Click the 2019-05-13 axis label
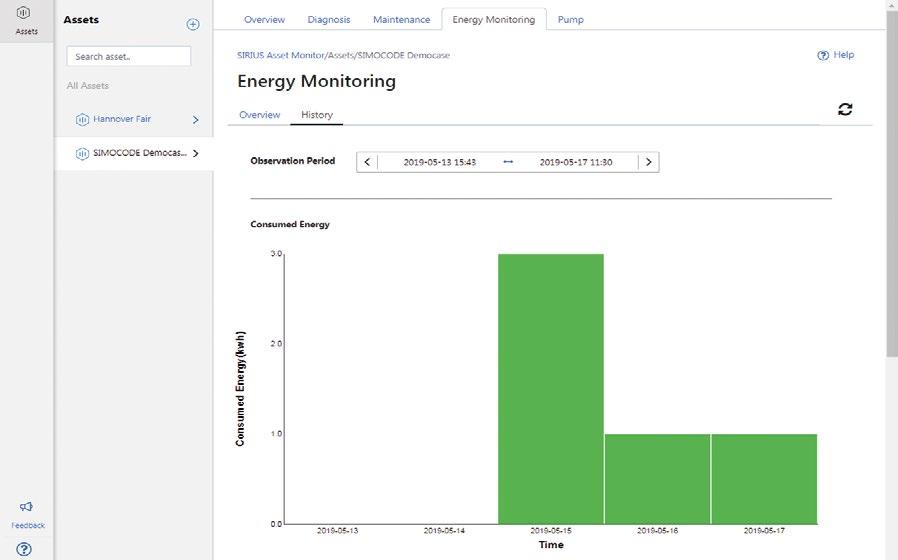Screen dimensions: 898x560 click(x=337, y=531)
